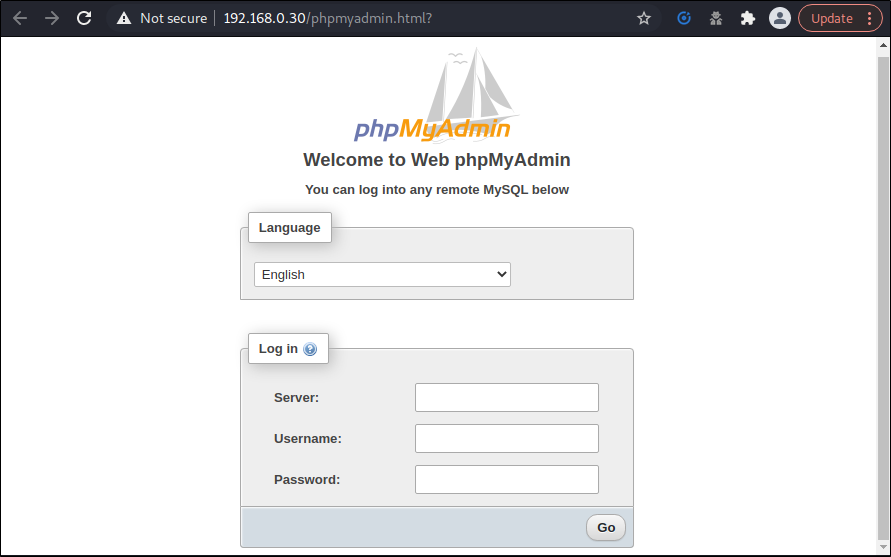Open the Extensions puzzle piece menu
891x557 pixels.
click(748, 18)
